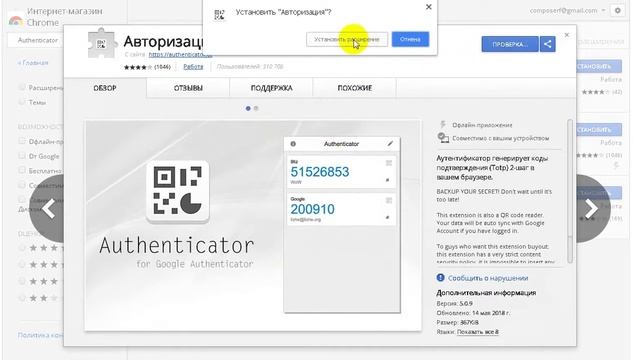Click the '« Главная' link in sidebar
The height and width of the screenshot is (360, 640).
[33, 63]
